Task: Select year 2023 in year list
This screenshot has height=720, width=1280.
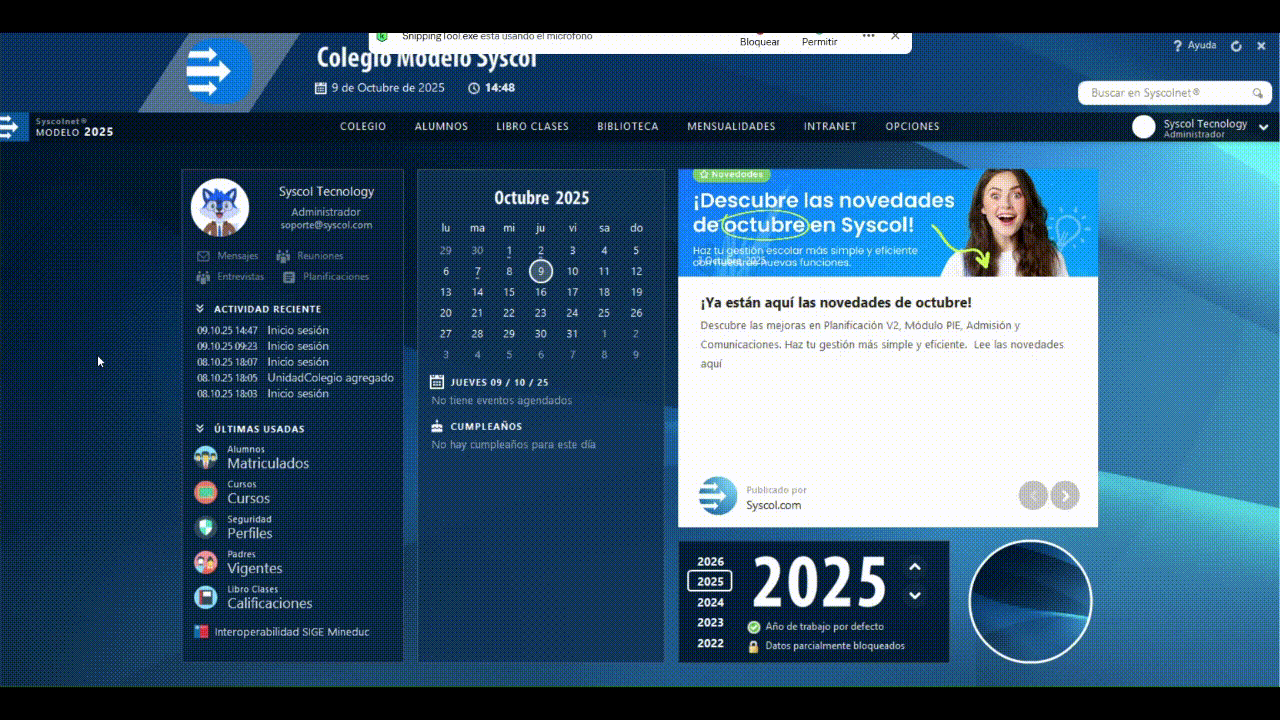Action: [x=711, y=623]
